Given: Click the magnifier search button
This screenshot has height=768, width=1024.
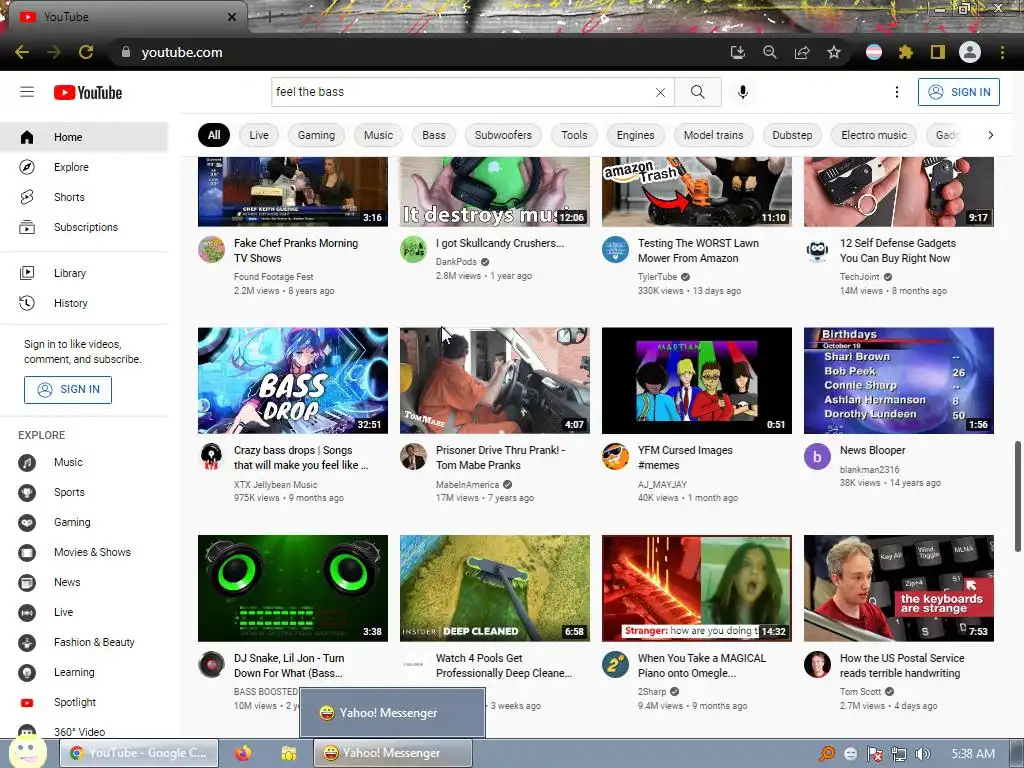Looking at the screenshot, I should click(x=697, y=92).
